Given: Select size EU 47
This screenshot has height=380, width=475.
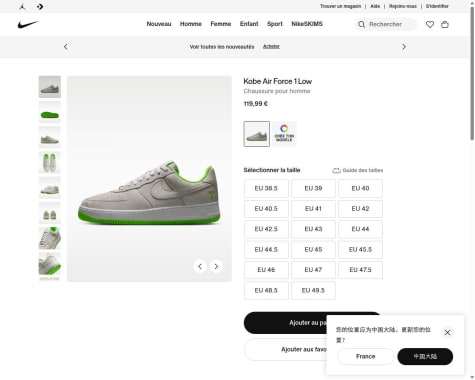Looking at the screenshot, I should [x=313, y=270].
